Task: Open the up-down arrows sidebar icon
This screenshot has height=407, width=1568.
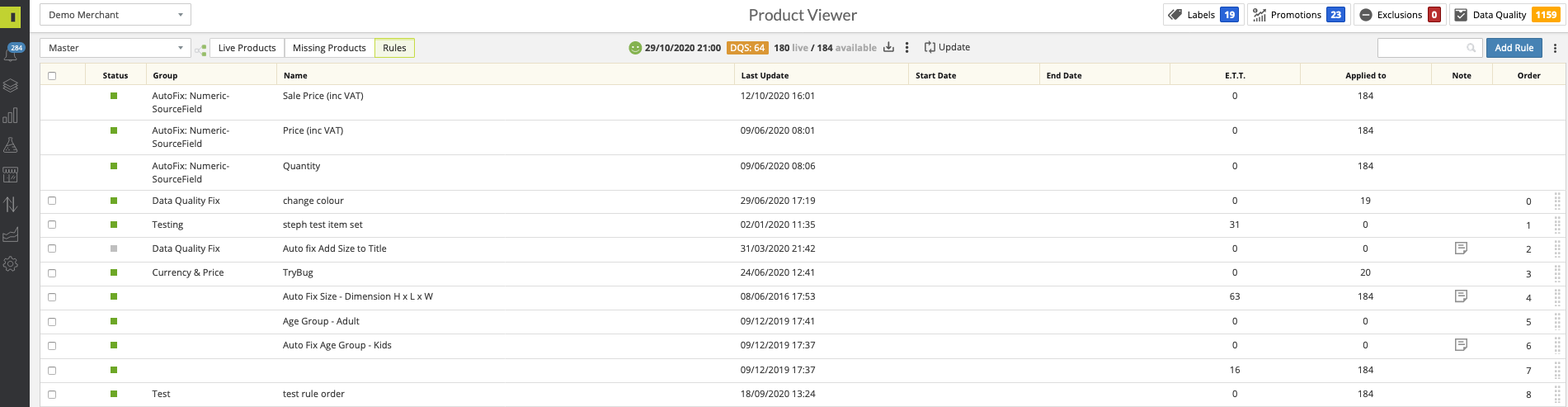Action: pyautogui.click(x=11, y=204)
